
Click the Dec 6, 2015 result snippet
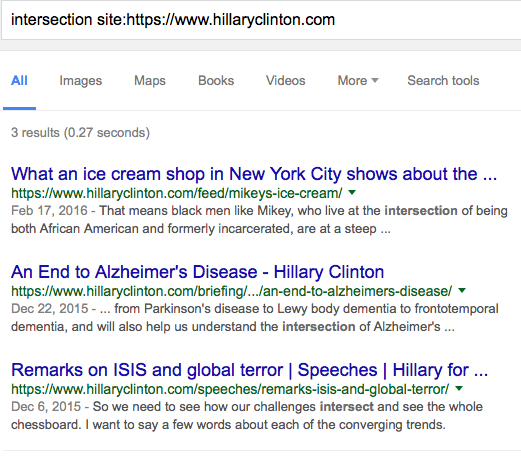[x=247, y=416]
